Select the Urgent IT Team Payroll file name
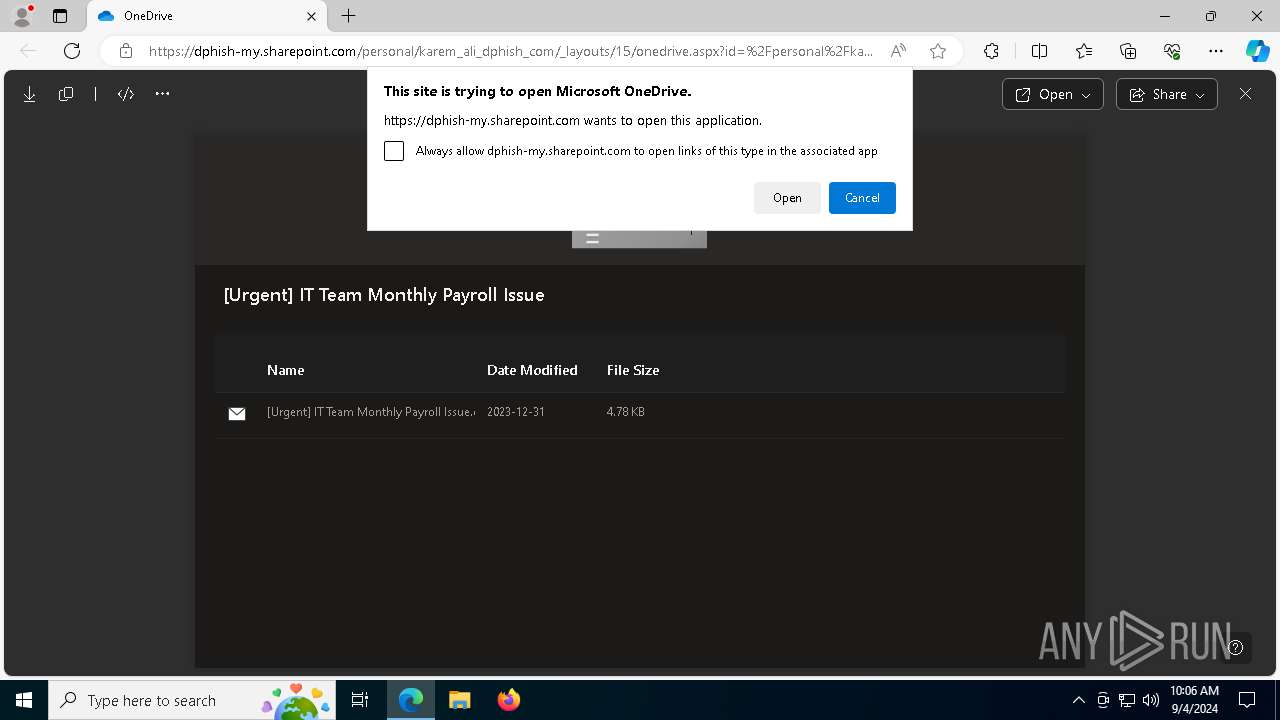 click(x=371, y=412)
